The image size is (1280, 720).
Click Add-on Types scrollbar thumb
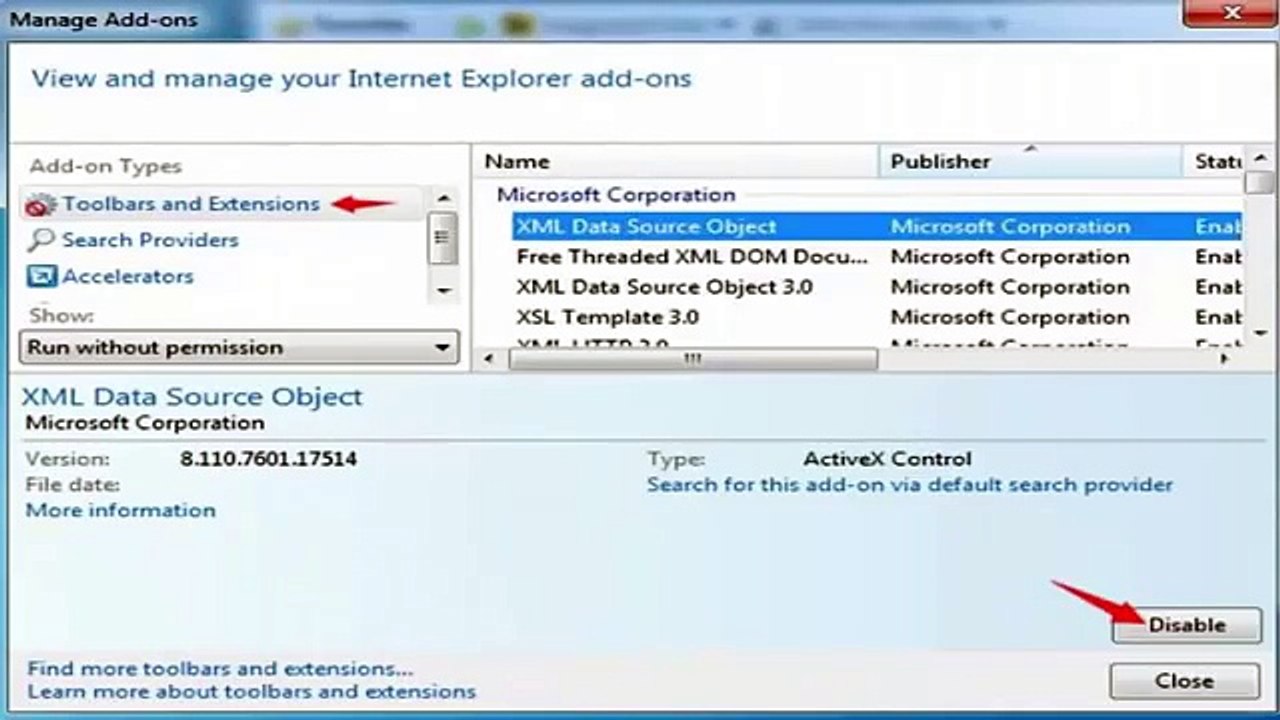tap(443, 239)
